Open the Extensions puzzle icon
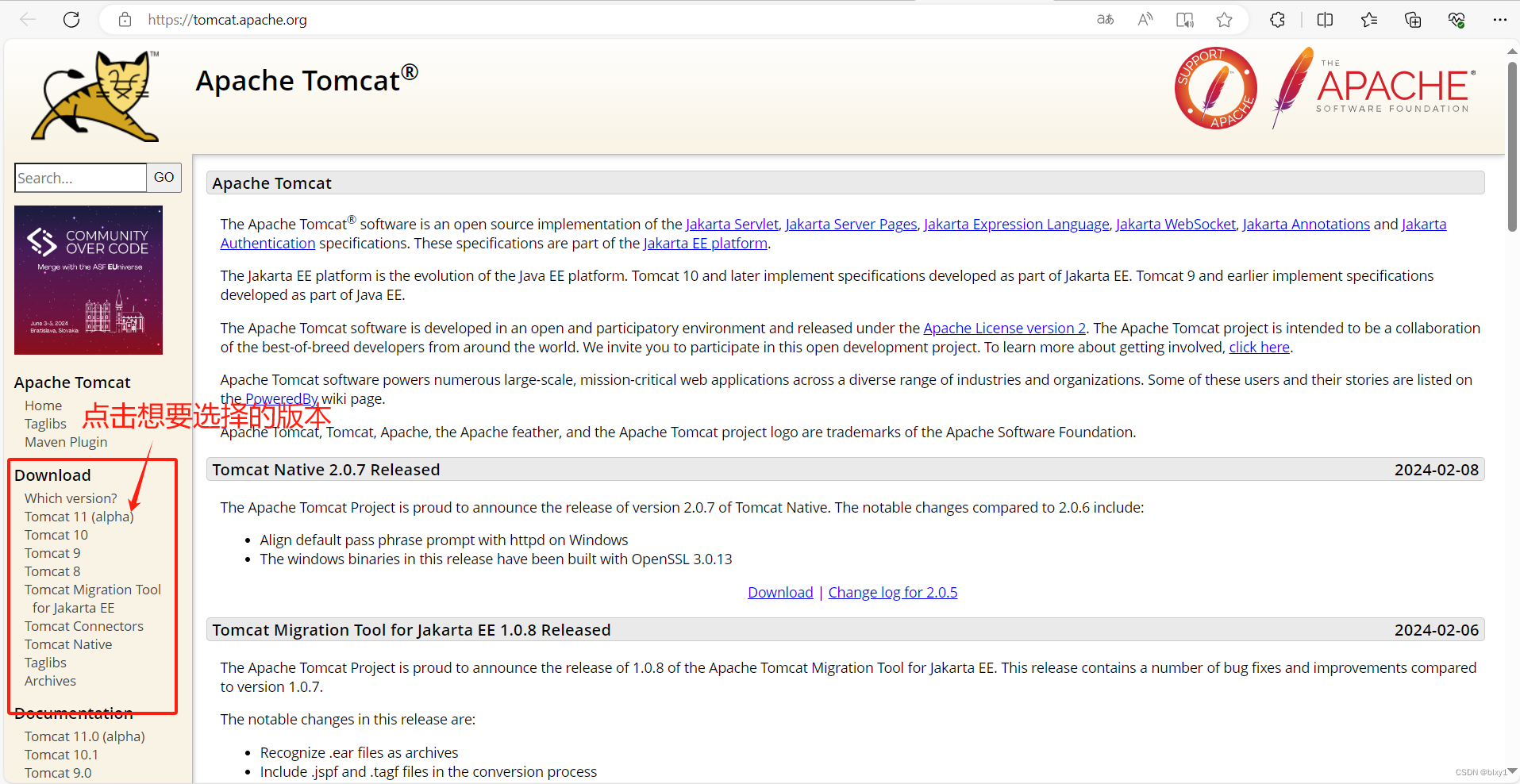The height and width of the screenshot is (784, 1520). pyautogui.click(x=1278, y=20)
